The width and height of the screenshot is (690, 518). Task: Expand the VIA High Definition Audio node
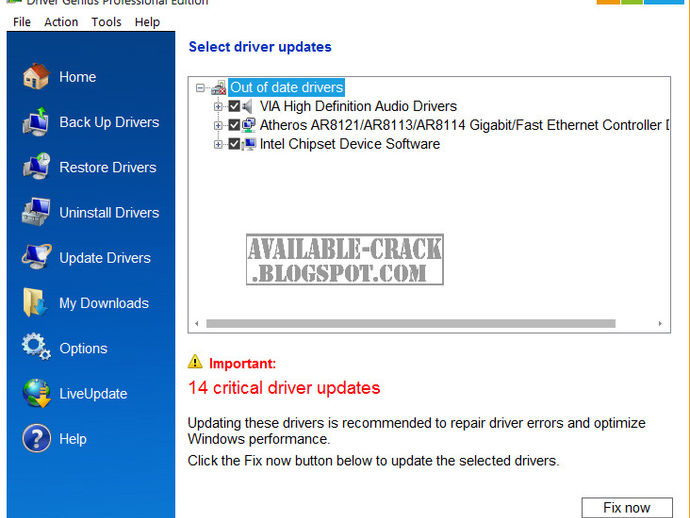[218, 106]
